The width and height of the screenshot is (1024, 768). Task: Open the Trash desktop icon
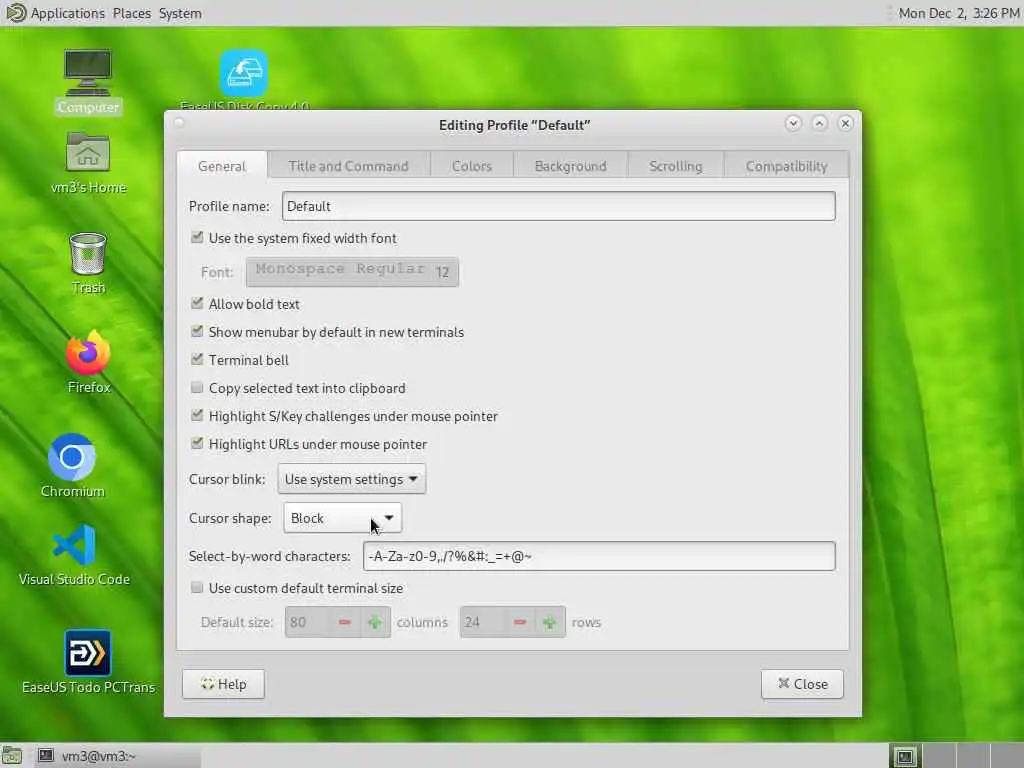tap(88, 263)
